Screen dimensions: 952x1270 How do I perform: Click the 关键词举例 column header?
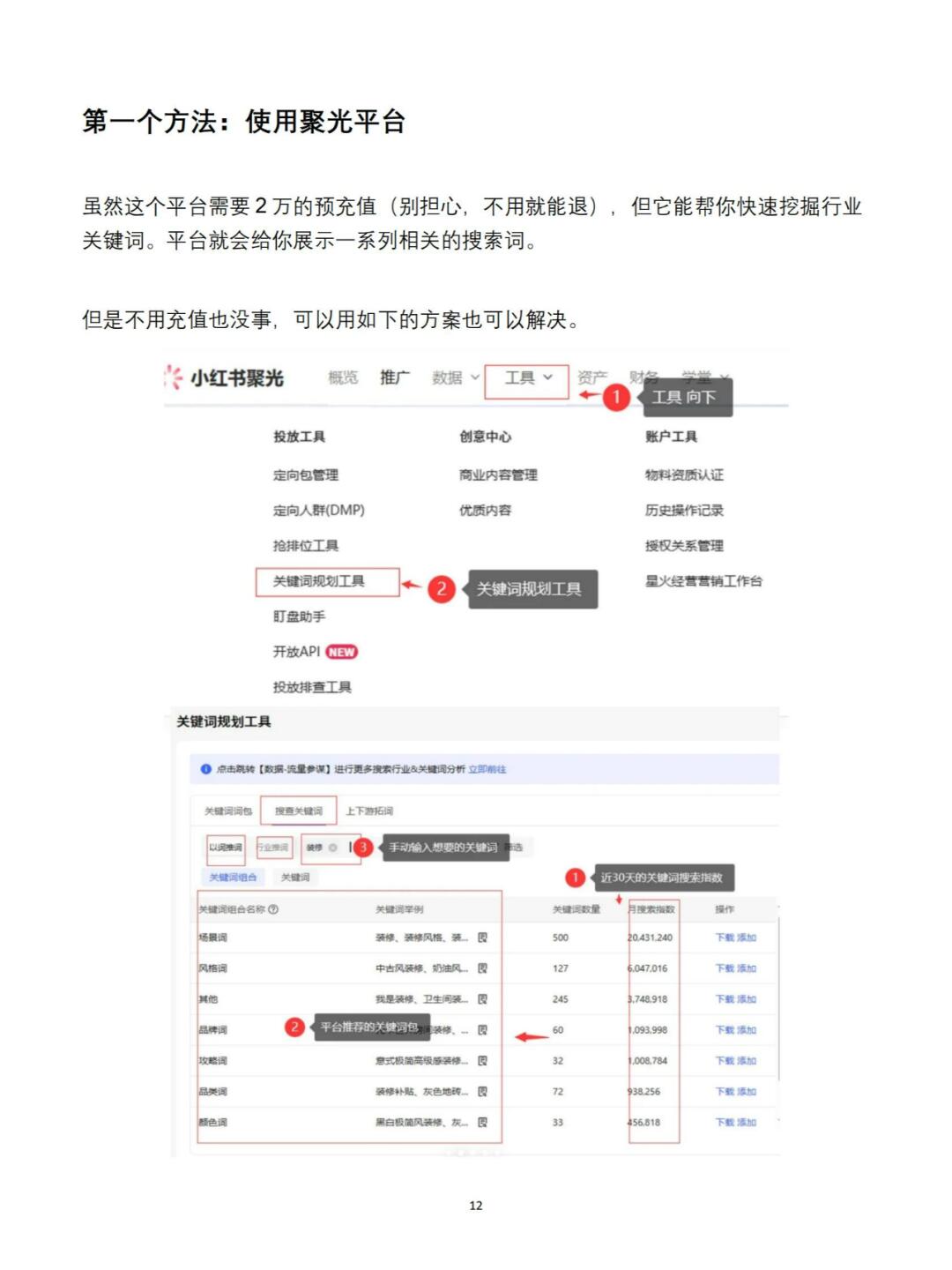click(399, 909)
